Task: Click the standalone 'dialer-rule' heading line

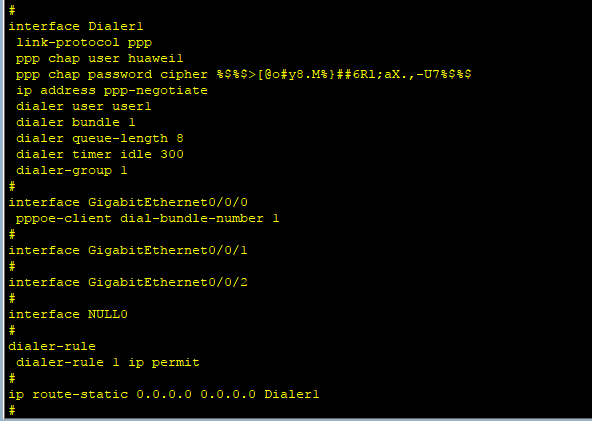Action: coord(52,346)
